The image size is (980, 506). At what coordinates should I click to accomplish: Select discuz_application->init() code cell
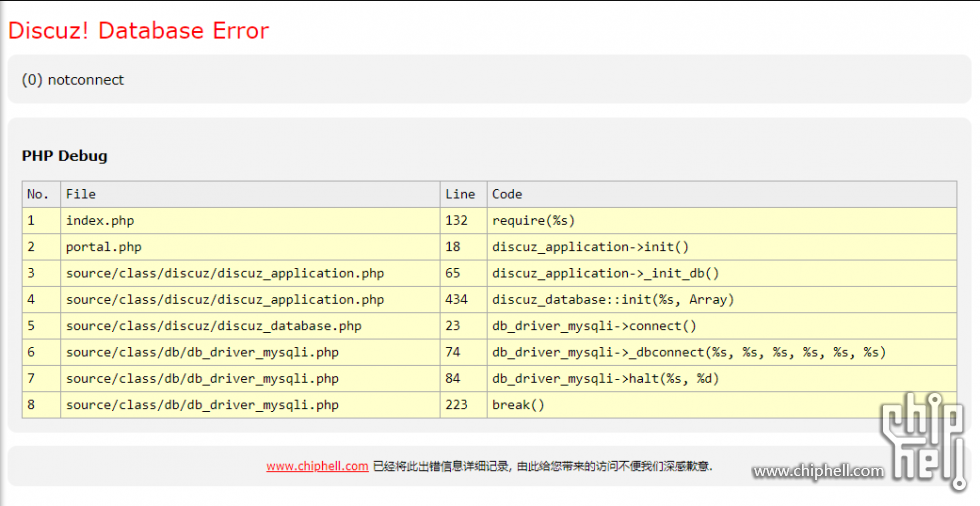[722, 247]
